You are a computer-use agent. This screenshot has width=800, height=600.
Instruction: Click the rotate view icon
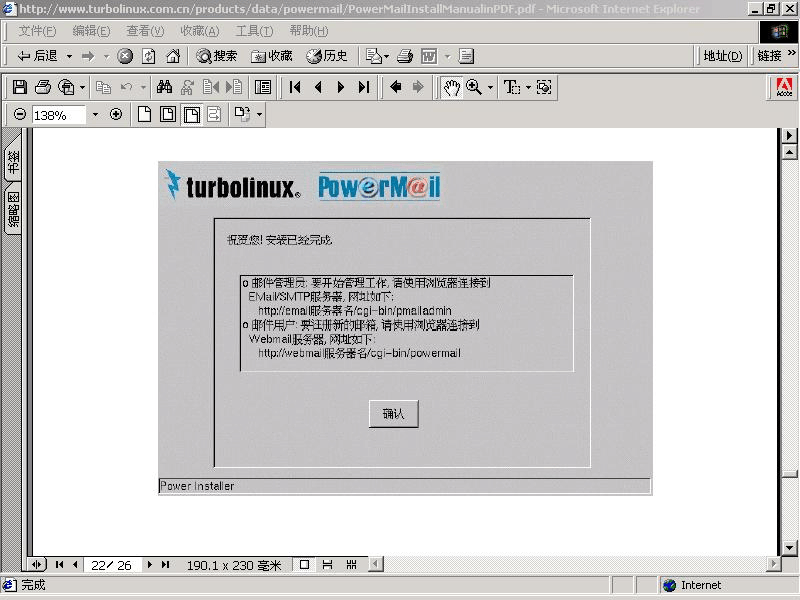click(x=242, y=114)
